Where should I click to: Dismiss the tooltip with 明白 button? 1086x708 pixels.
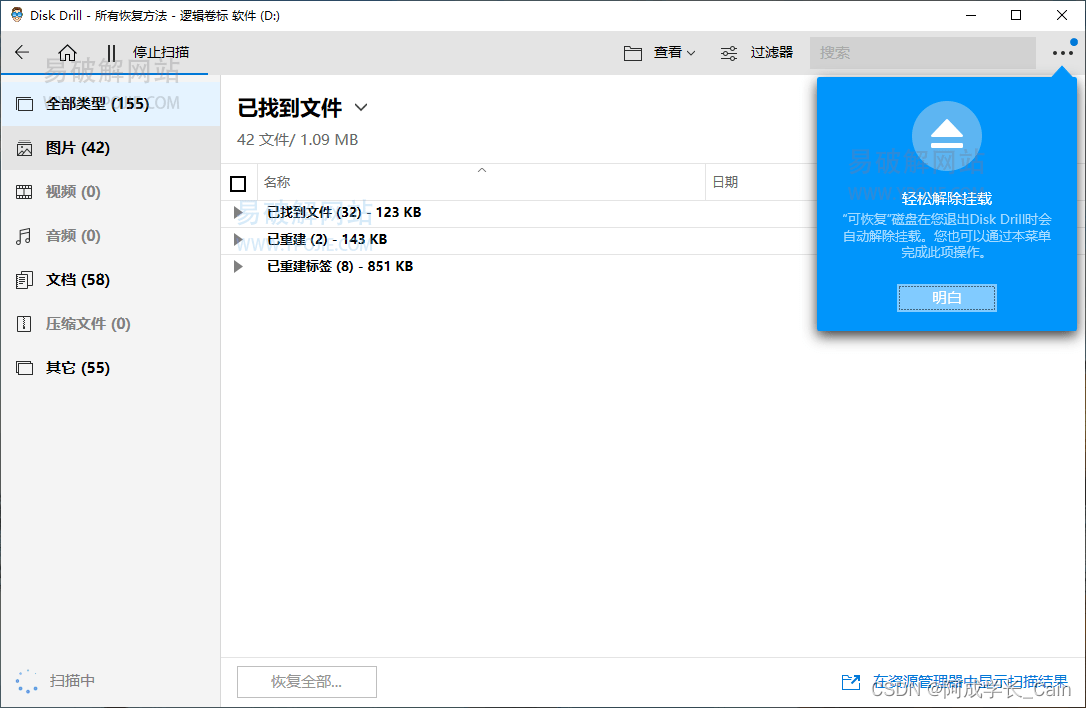947,298
